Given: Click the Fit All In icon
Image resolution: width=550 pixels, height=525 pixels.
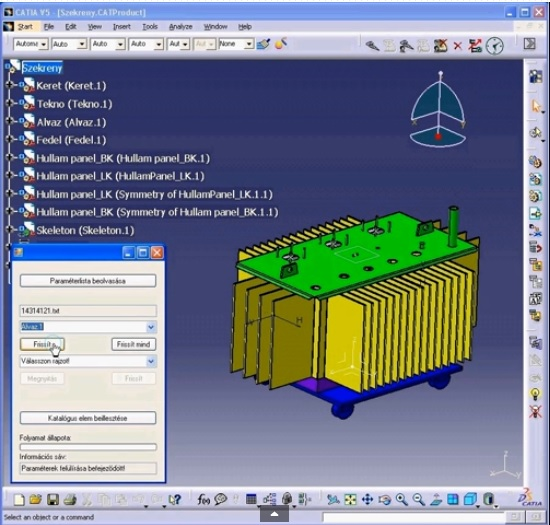Looking at the screenshot, I should [350, 499].
